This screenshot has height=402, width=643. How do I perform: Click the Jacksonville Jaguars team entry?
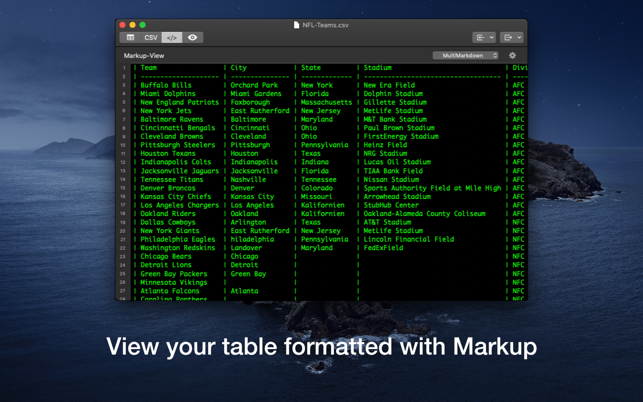(180, 171)
